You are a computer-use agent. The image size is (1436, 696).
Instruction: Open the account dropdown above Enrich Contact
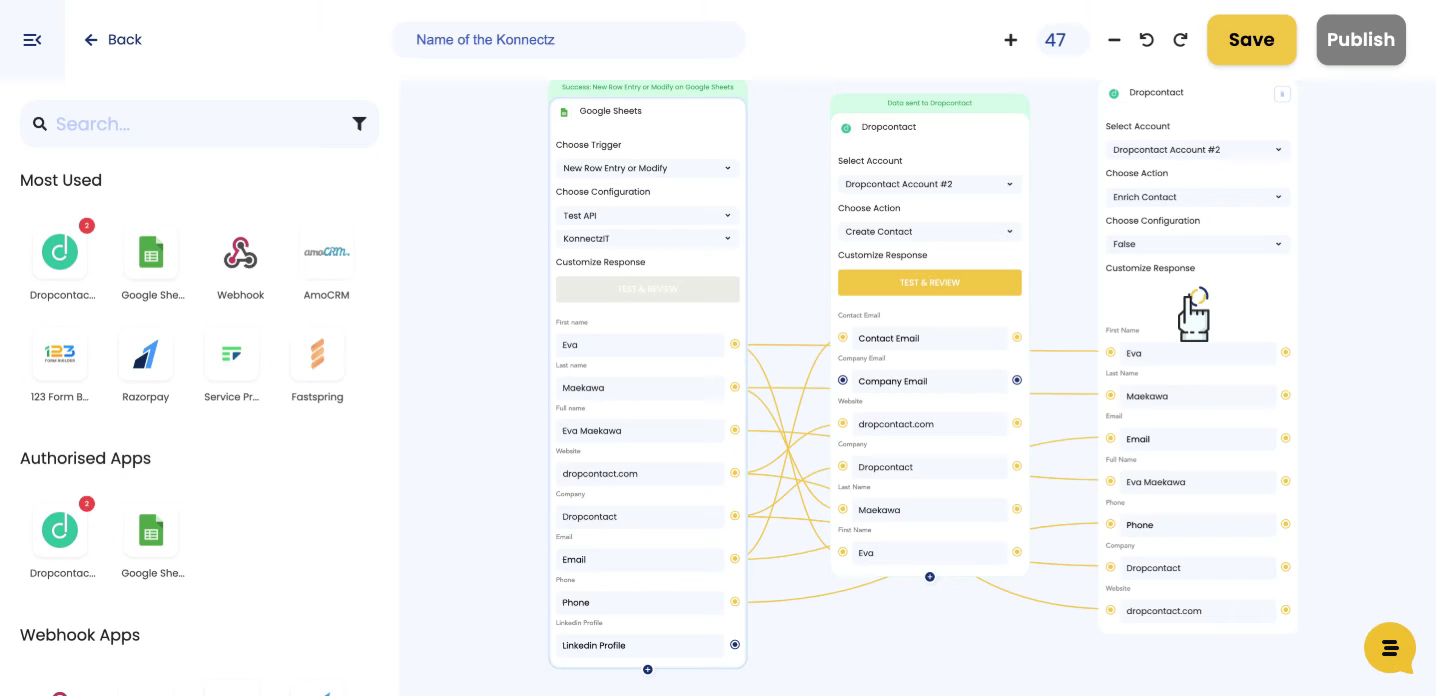1198,150
